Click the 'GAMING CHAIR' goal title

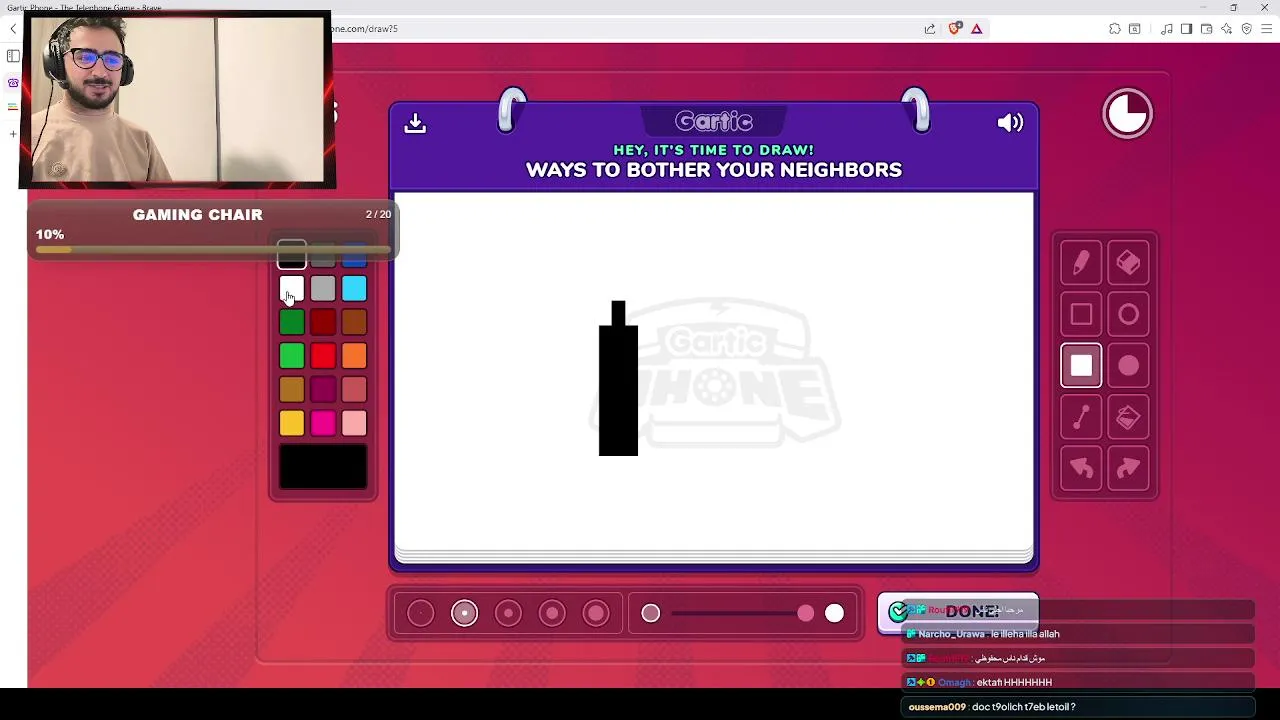198,214
